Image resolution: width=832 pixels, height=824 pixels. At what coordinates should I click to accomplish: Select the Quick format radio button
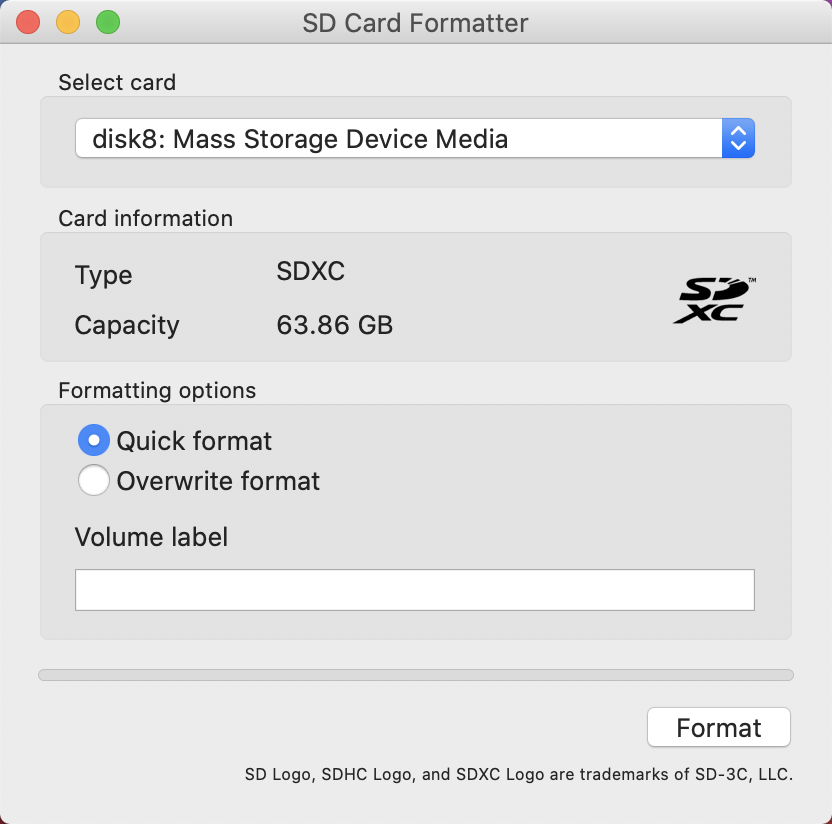[94, 440]
